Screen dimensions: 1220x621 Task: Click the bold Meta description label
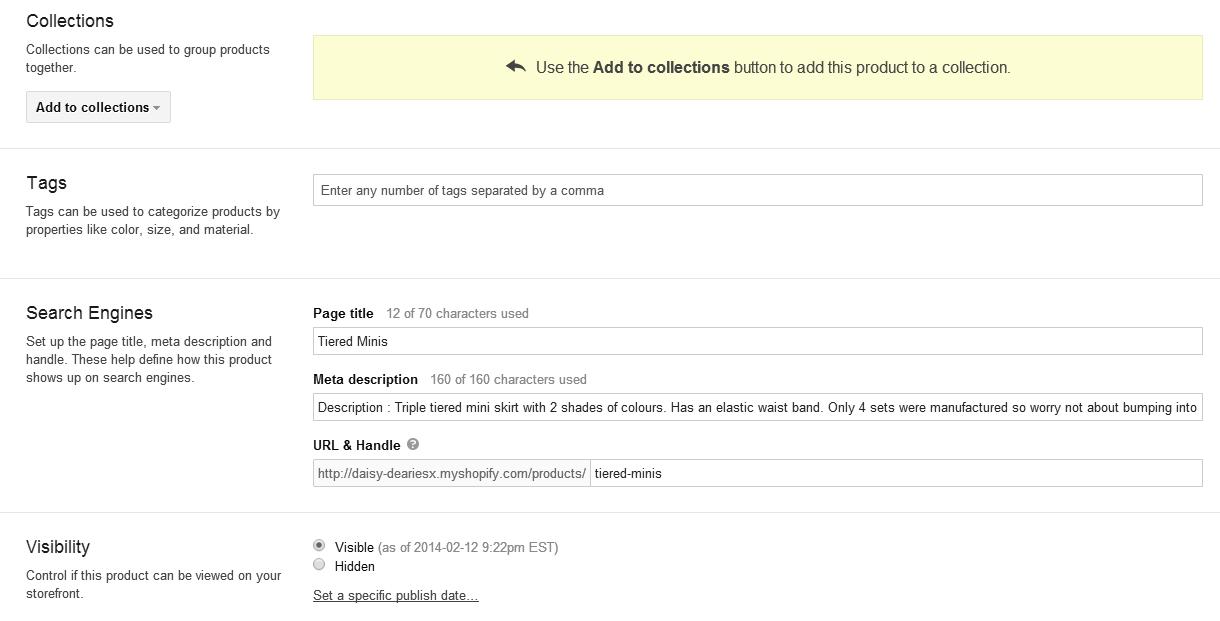click(x=365, y=379)
